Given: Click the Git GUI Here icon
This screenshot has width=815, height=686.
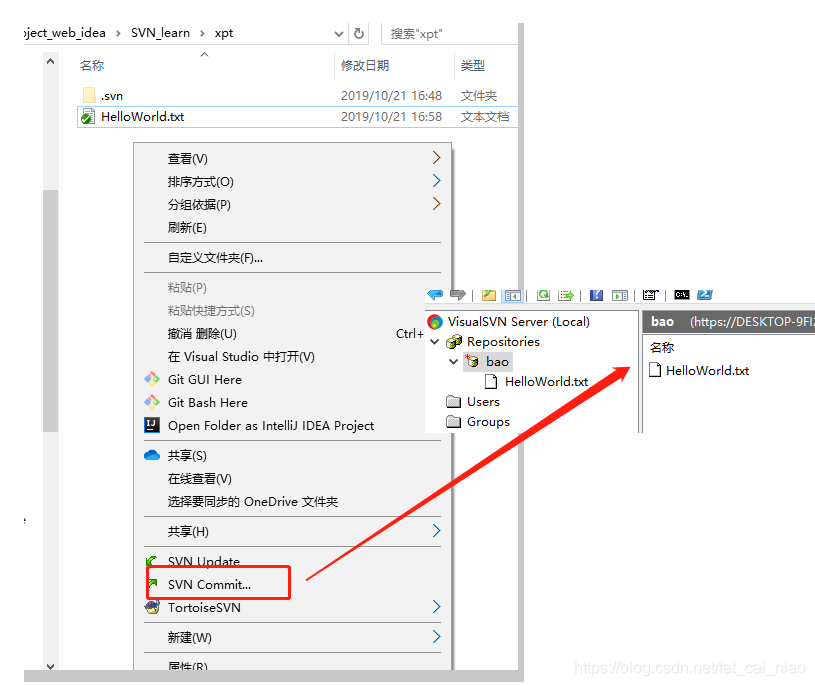Looking at the screenshot, I should coord(152,379).
